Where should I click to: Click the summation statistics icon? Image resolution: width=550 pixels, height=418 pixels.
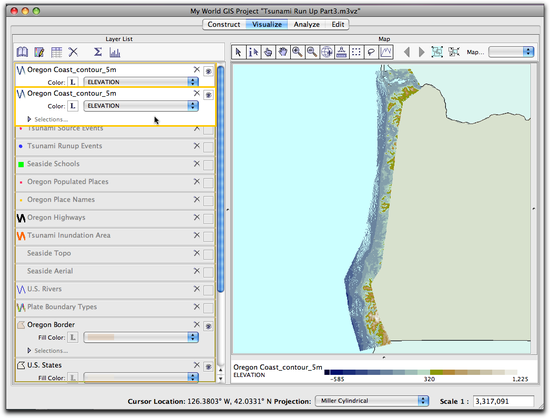98,52
